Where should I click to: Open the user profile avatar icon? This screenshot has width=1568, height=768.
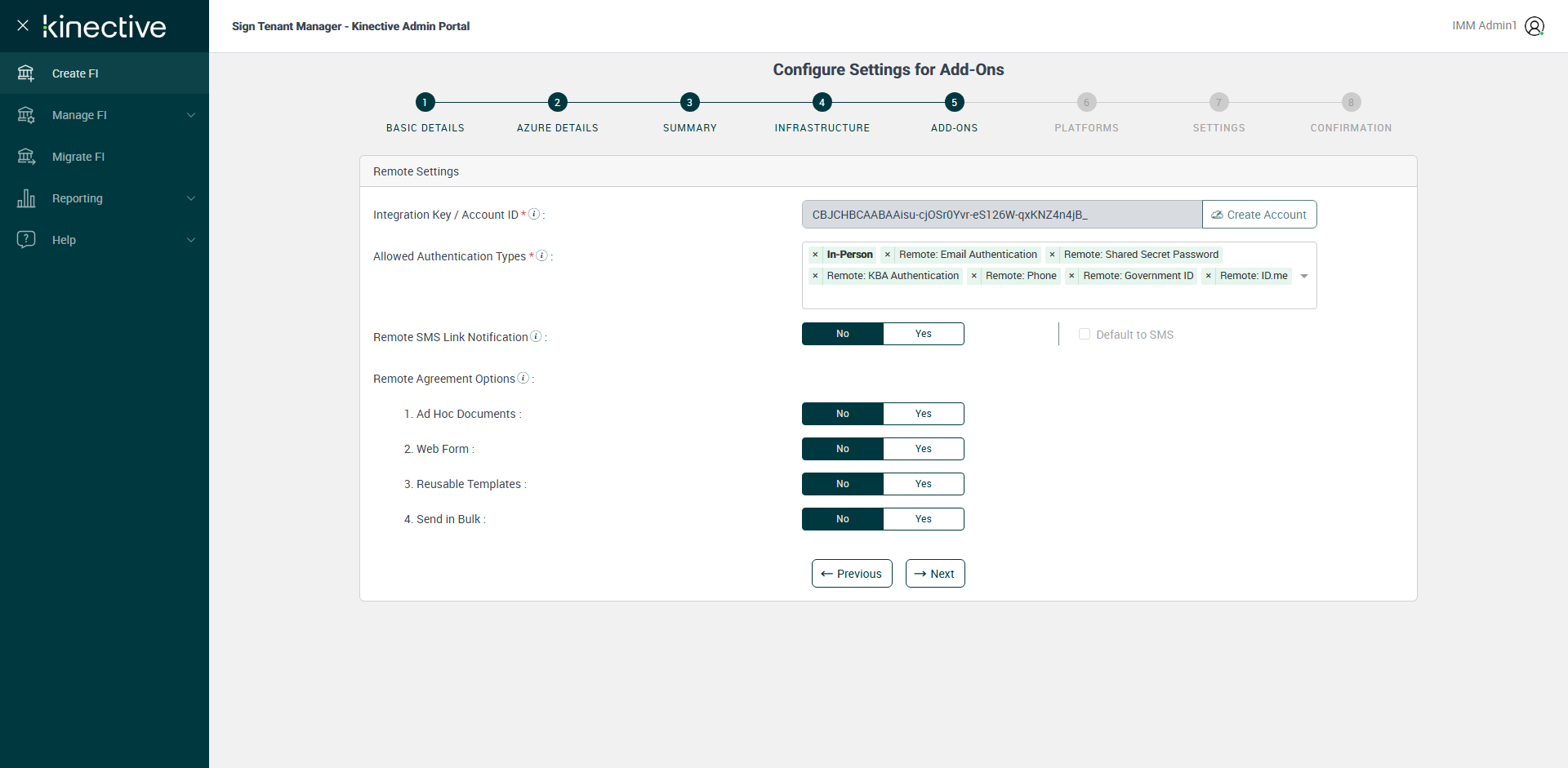1535,26
